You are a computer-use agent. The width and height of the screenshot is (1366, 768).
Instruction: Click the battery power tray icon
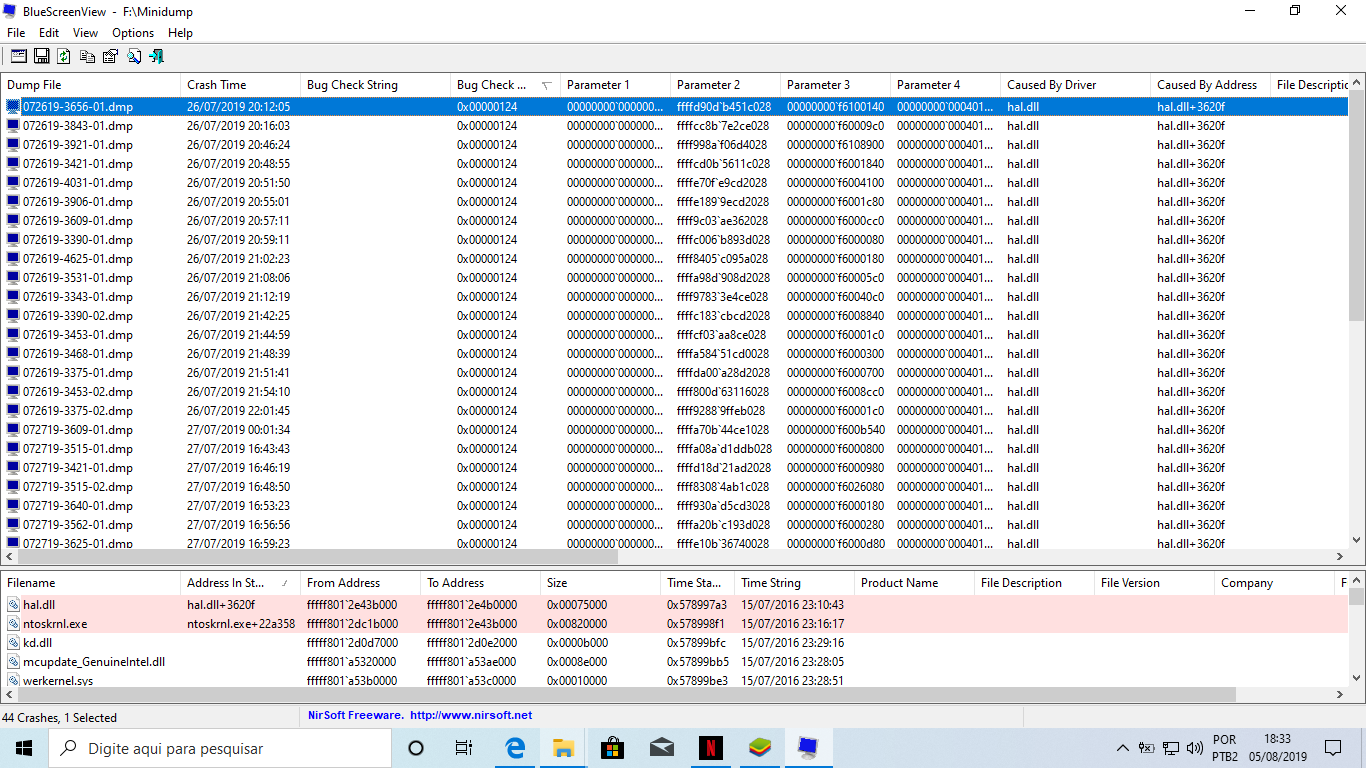1146,748
